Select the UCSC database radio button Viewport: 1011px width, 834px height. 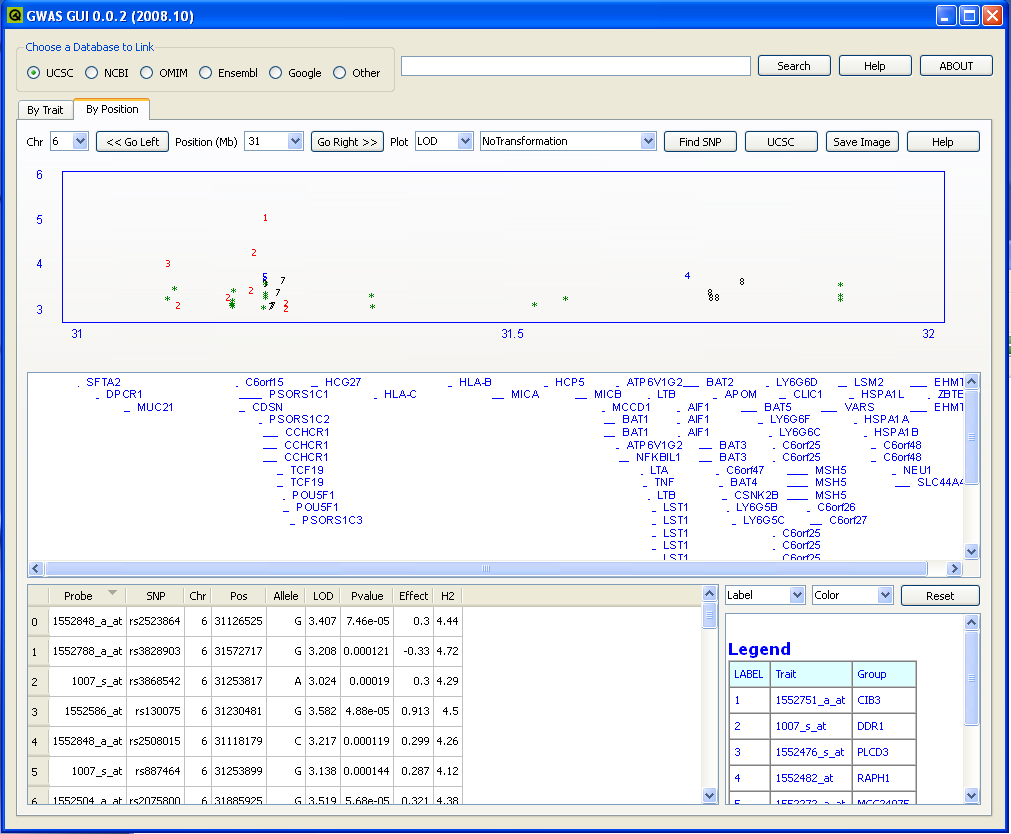(34, 73)
